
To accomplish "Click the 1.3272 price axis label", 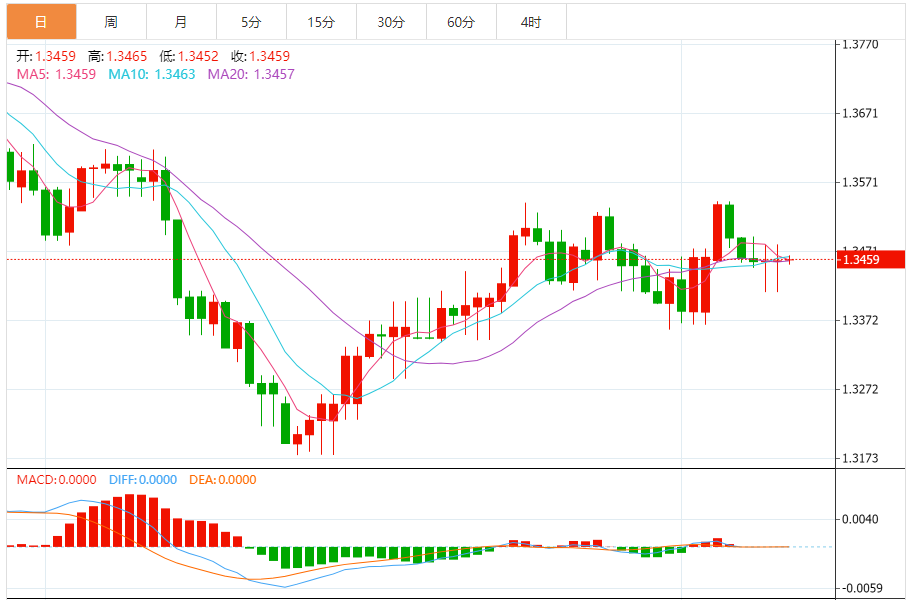I will tap(860, 389).
